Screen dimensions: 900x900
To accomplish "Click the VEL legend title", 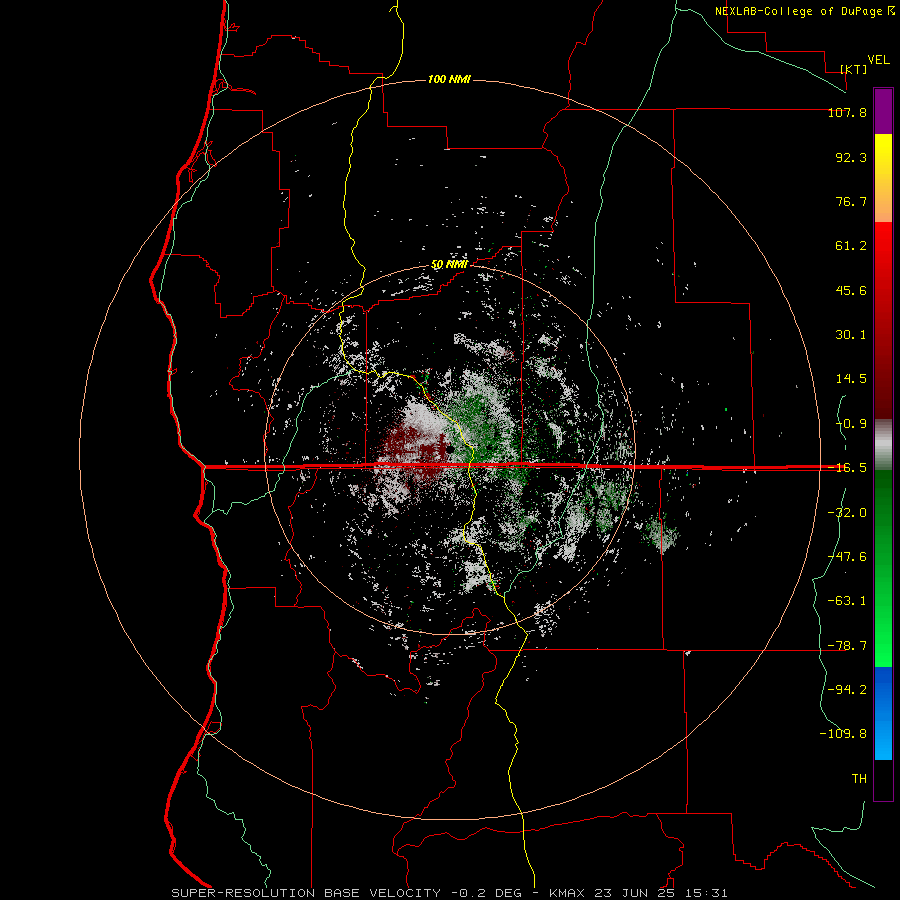I will tap(878, 60).
